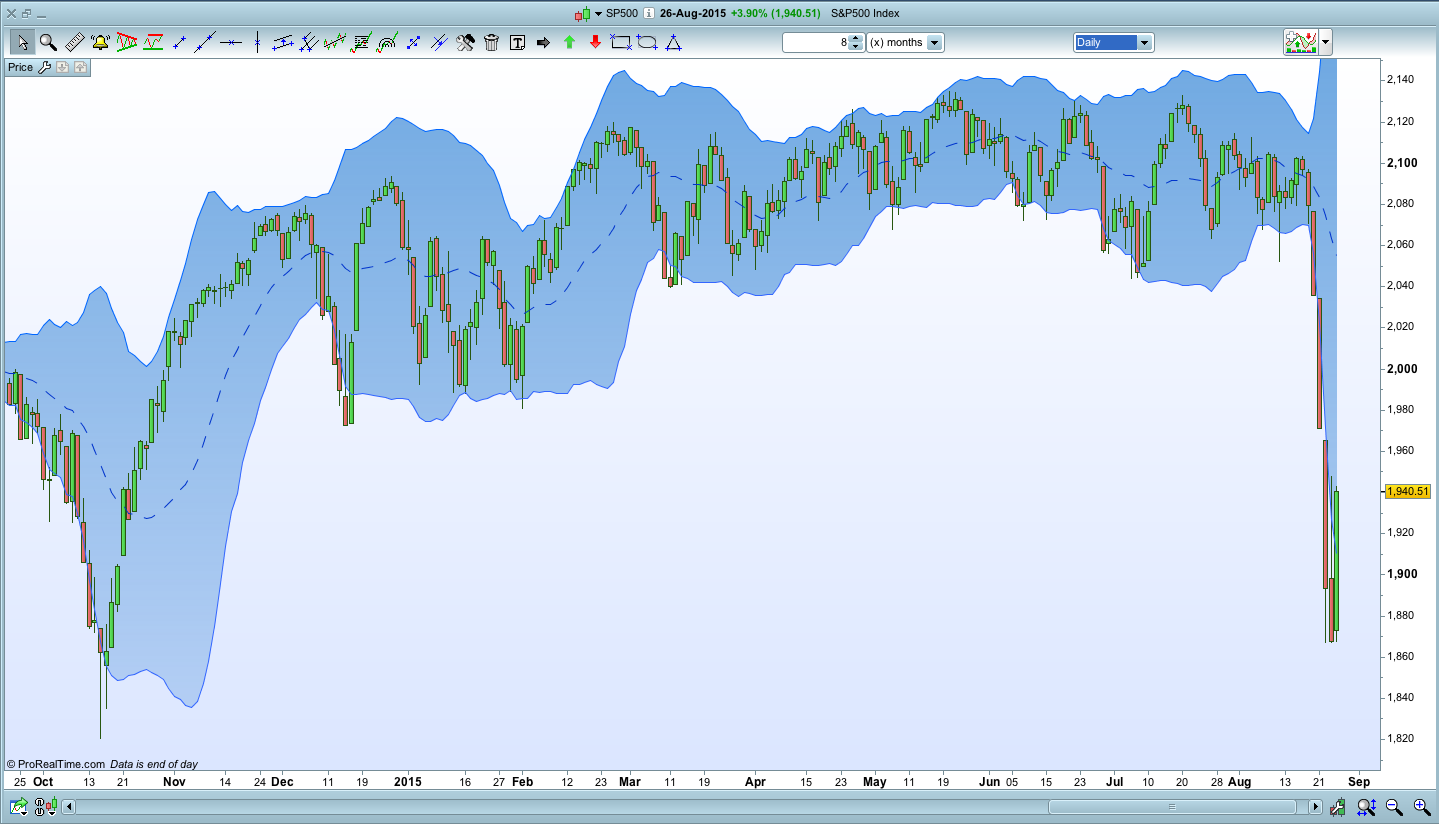
Task: Click the add indicator button
Action: [1300, 42]
